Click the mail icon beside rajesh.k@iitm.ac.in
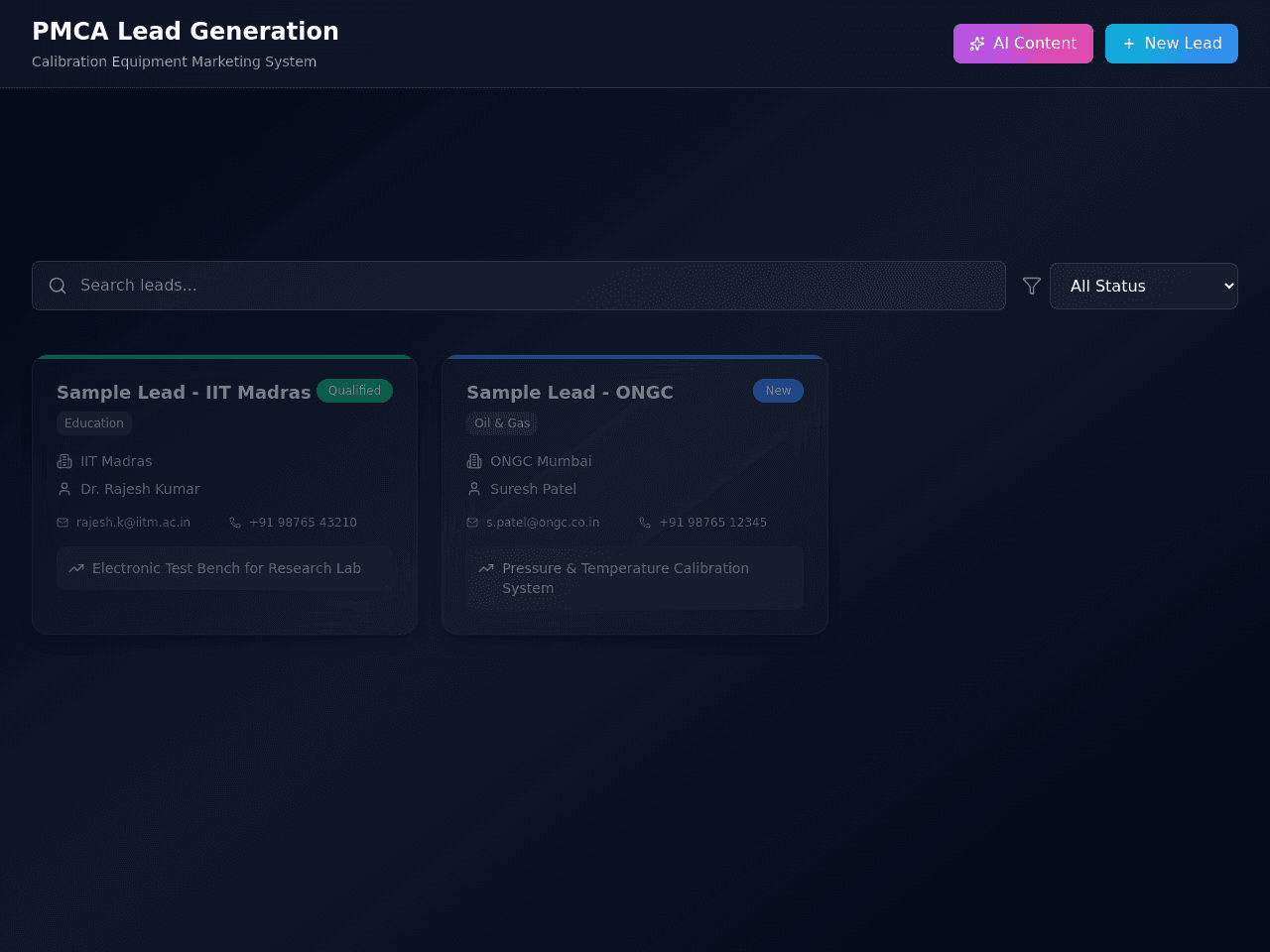 point(63,523)
